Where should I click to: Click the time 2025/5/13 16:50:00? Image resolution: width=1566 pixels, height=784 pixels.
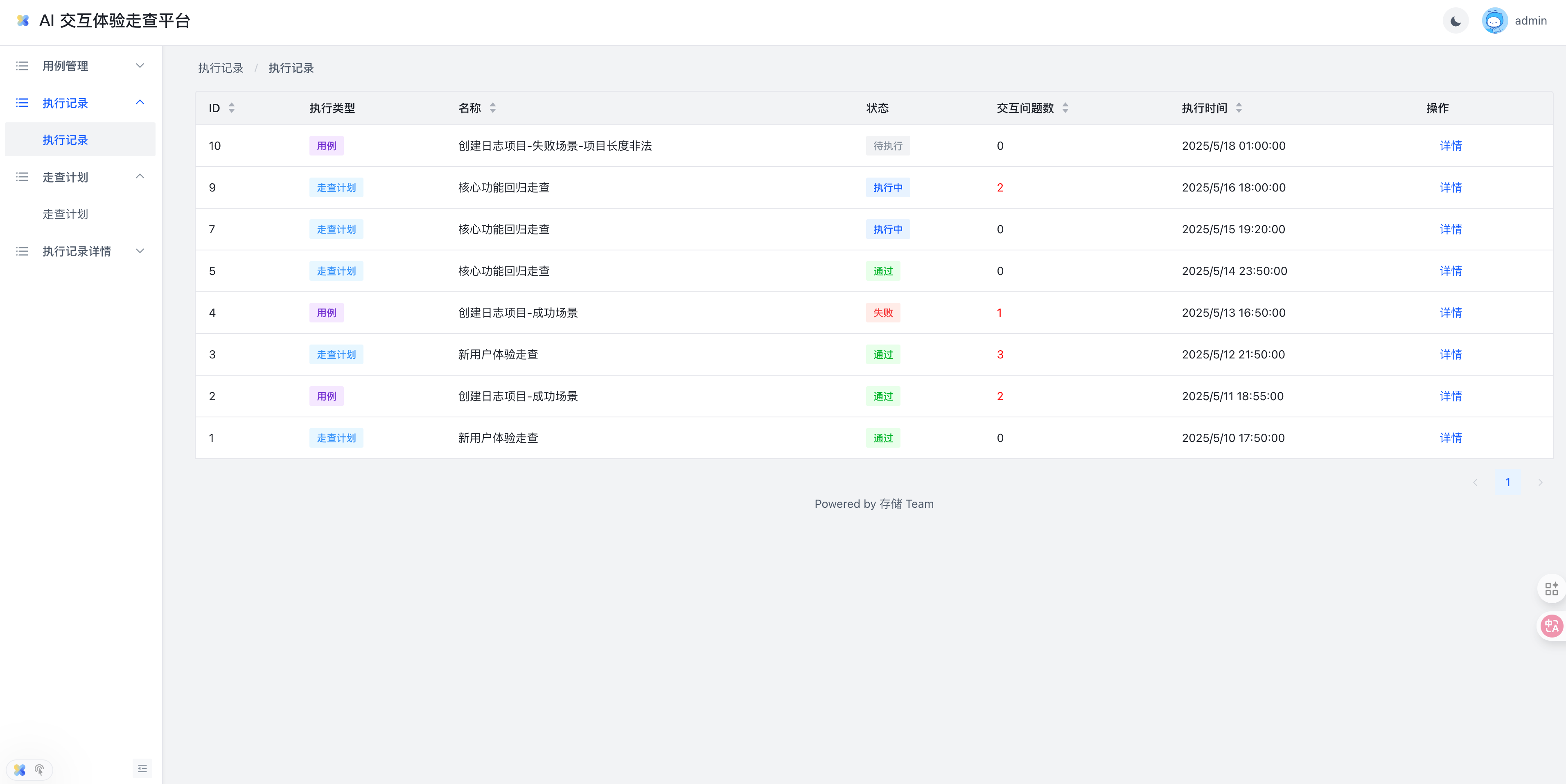[1234, 313]
